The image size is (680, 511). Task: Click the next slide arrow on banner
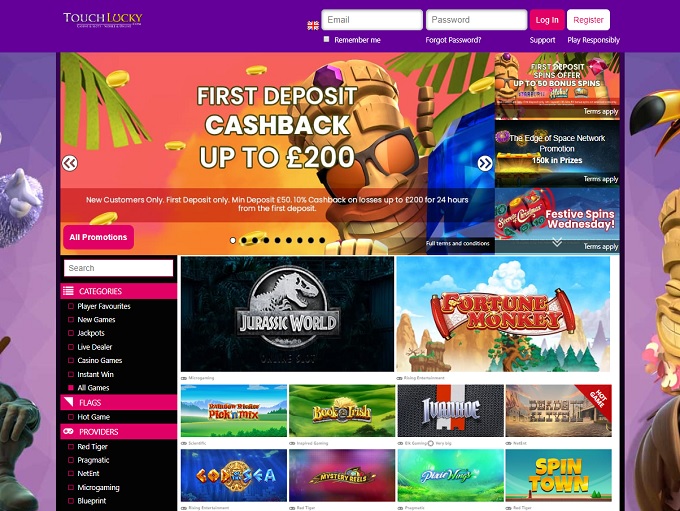[x=485, y=164]
